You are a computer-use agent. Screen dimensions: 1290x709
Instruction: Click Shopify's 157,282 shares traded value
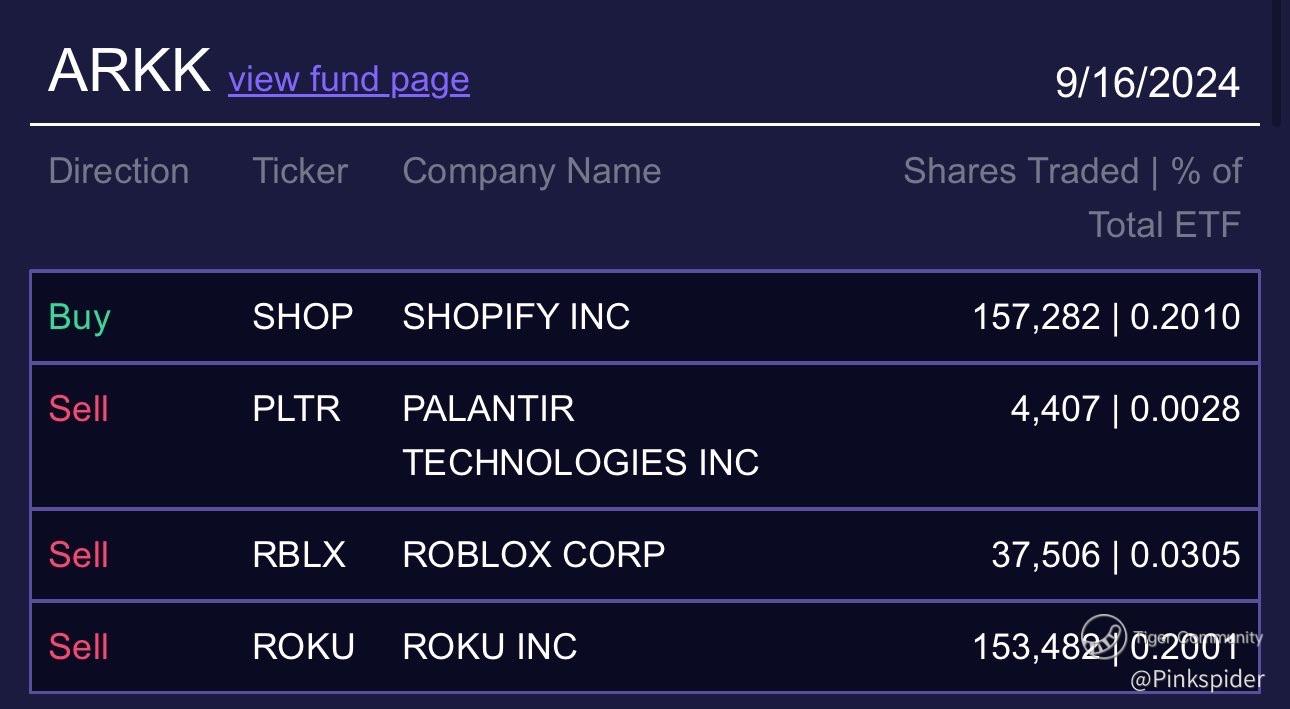pyautogui.click(x=1035, y=317)
